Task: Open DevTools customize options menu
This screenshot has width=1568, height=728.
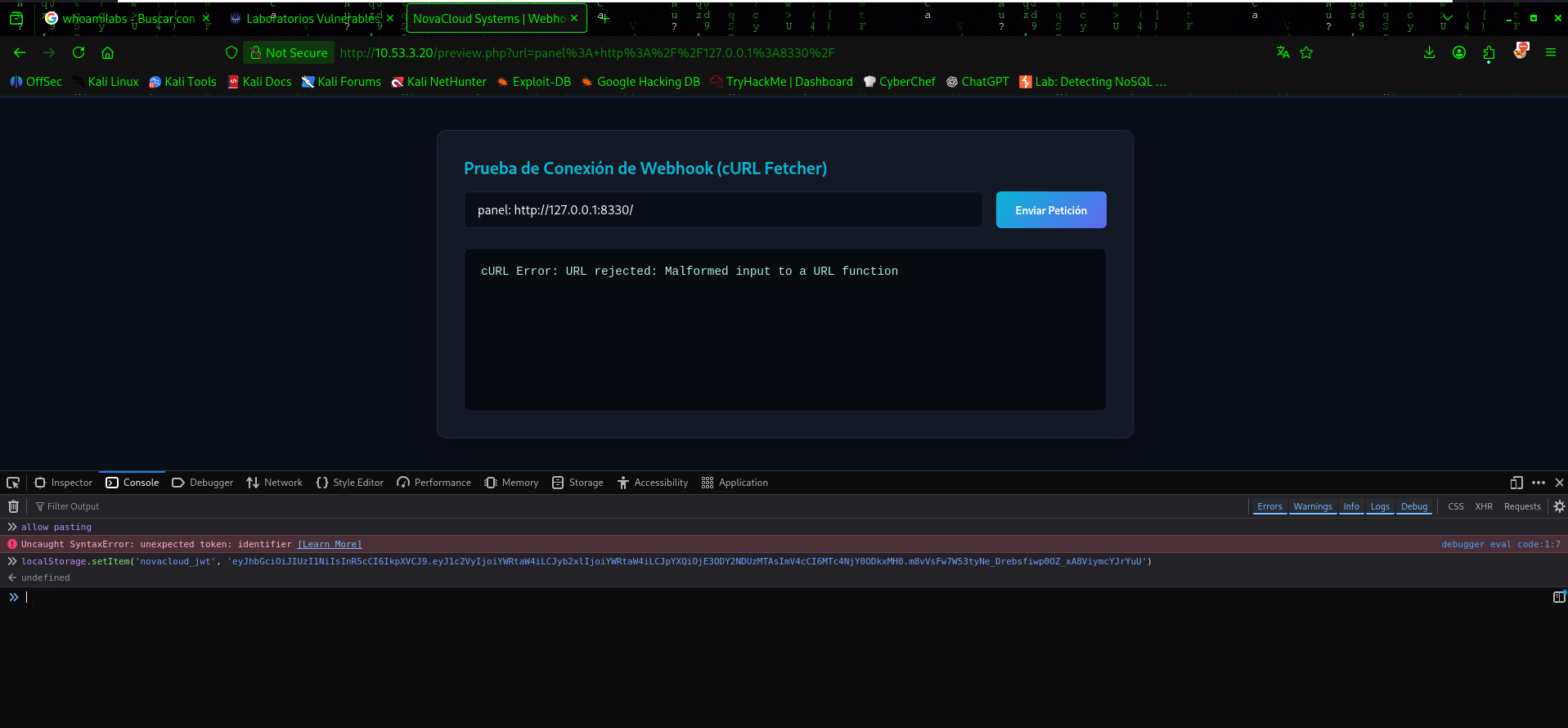Action: pyautogui.click(x=1539, y=483)
